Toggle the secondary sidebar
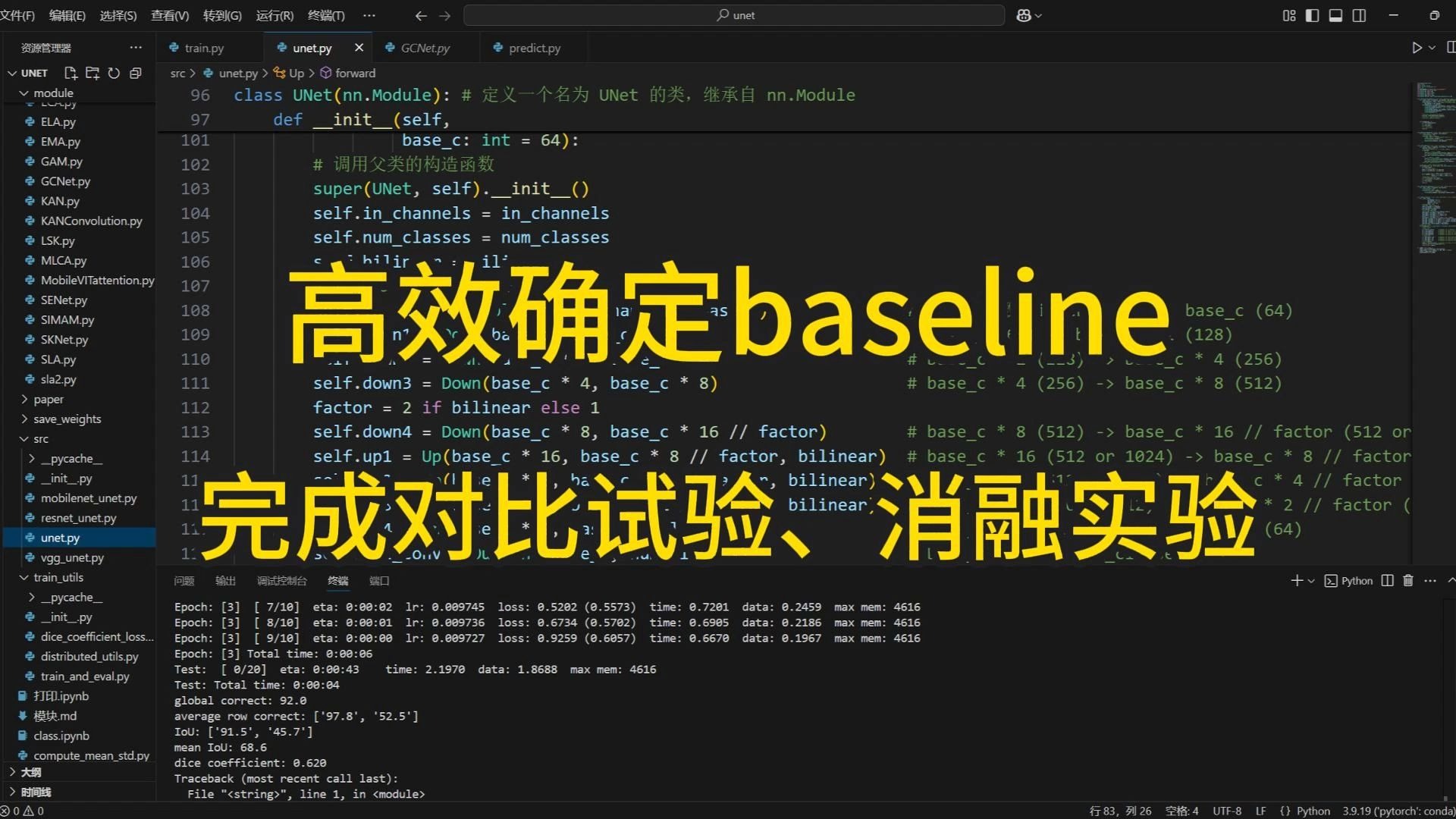 [x=1358, y=14]
